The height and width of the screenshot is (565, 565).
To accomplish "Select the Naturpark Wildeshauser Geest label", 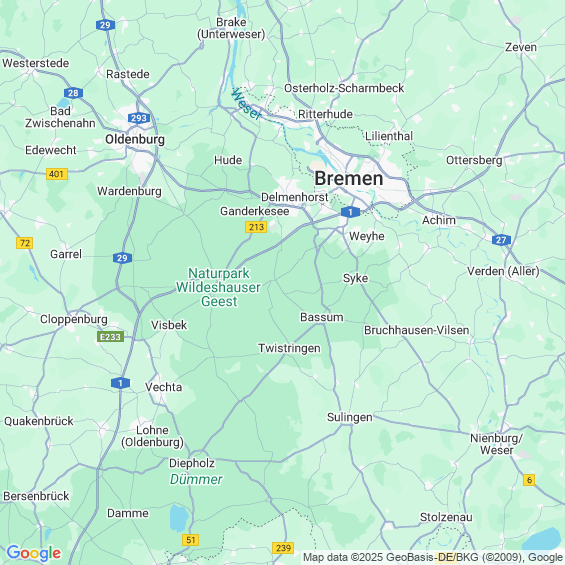I will [x=218, y=287].
